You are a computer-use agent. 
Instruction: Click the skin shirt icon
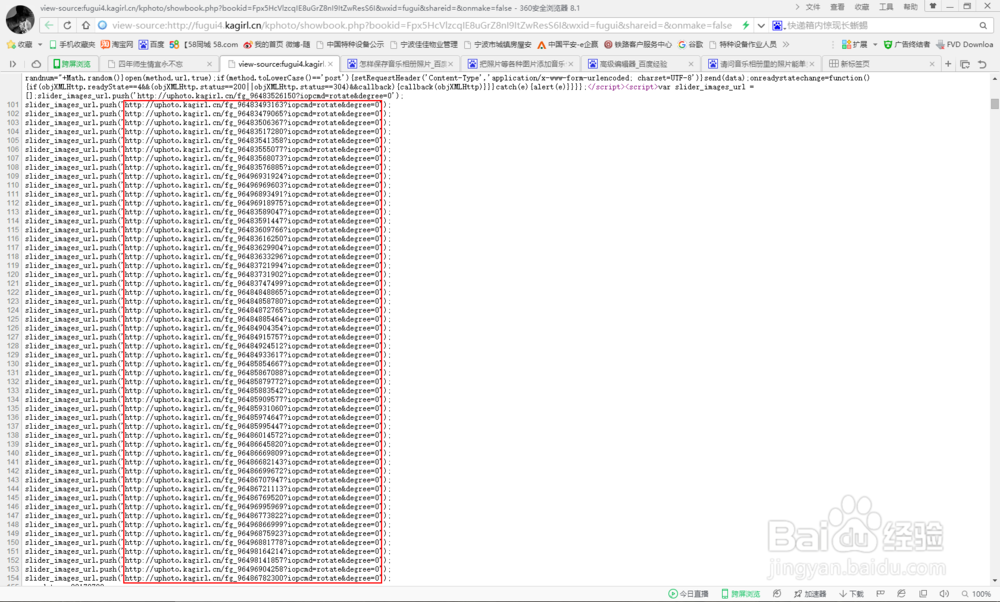933,6
